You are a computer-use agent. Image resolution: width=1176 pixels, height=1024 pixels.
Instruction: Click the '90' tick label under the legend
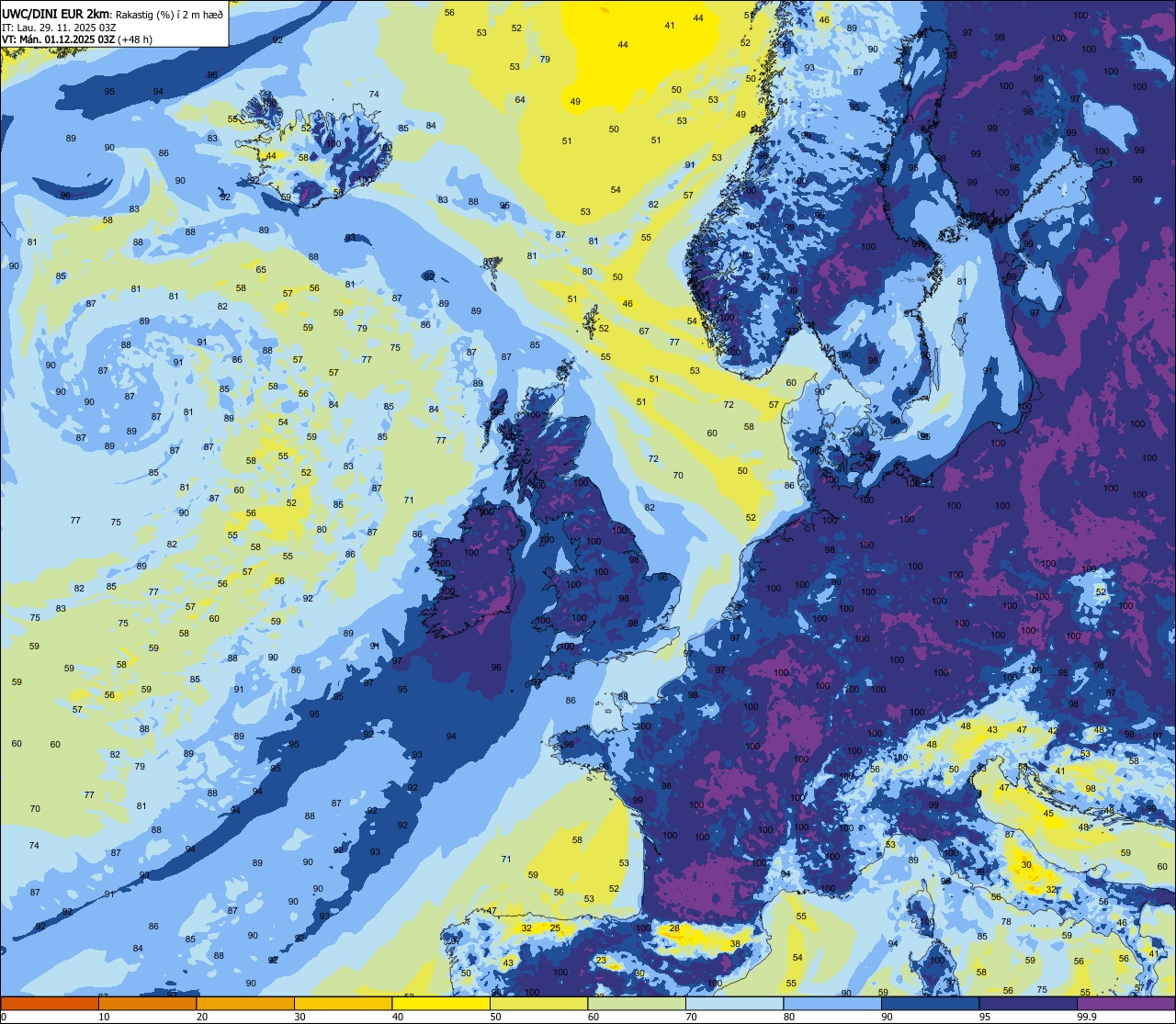pos(887,1017)
